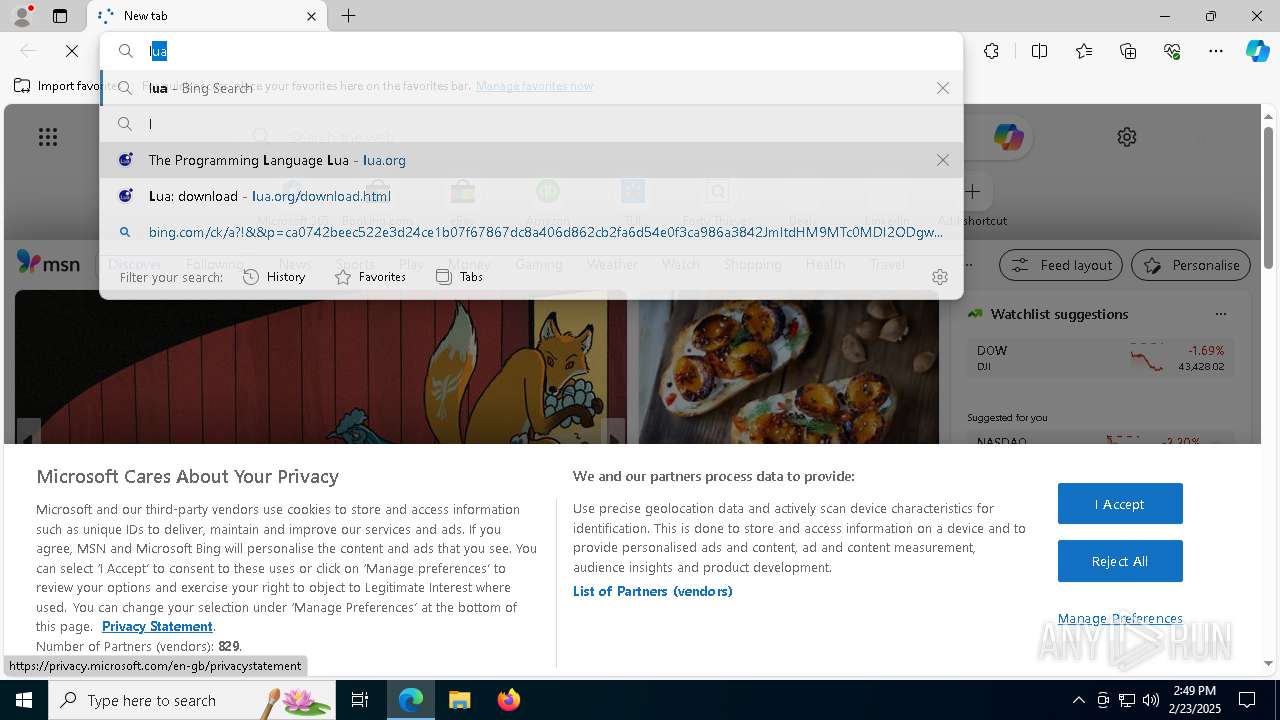Select the 'lua - Bing Search' suggestion

click(531, 88)
